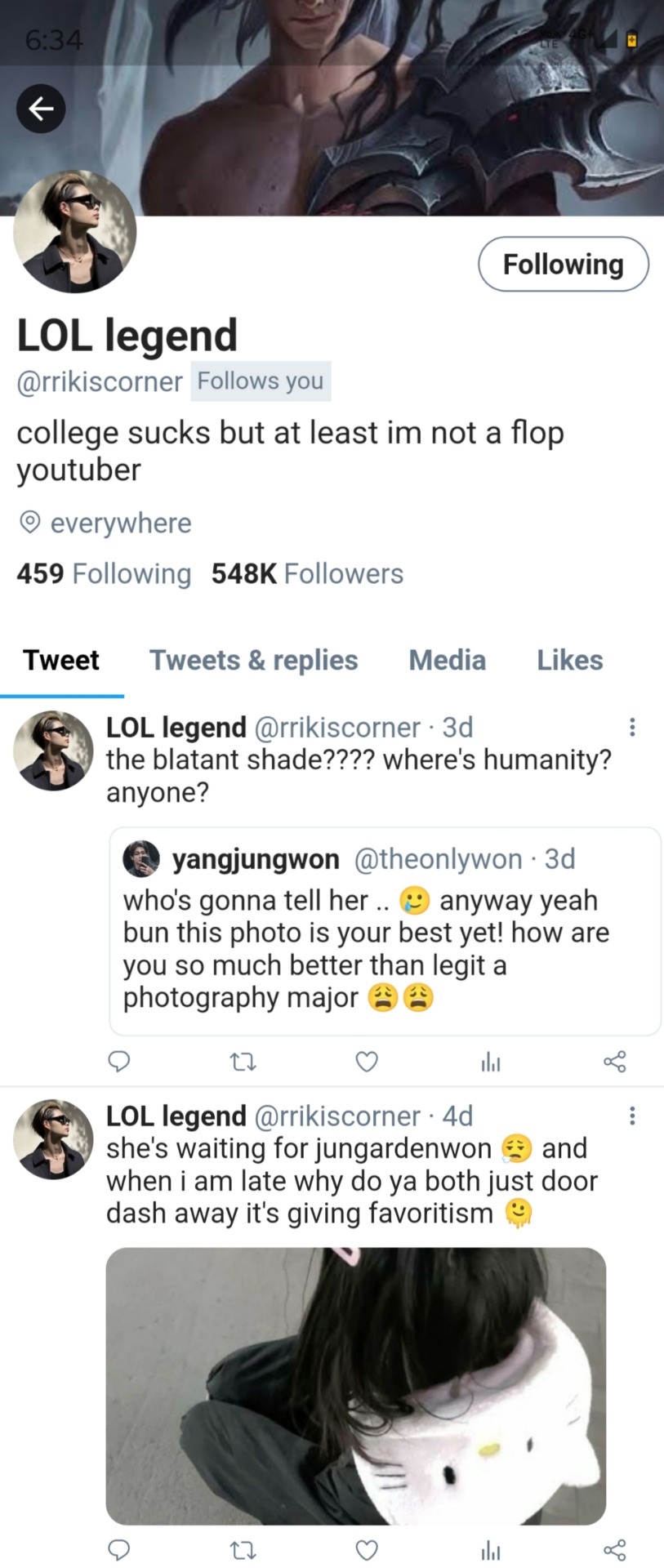Viewport: 664px width, 1568px height.
Task: Open quoted tweet from yangjungwon
Action: 384,931
